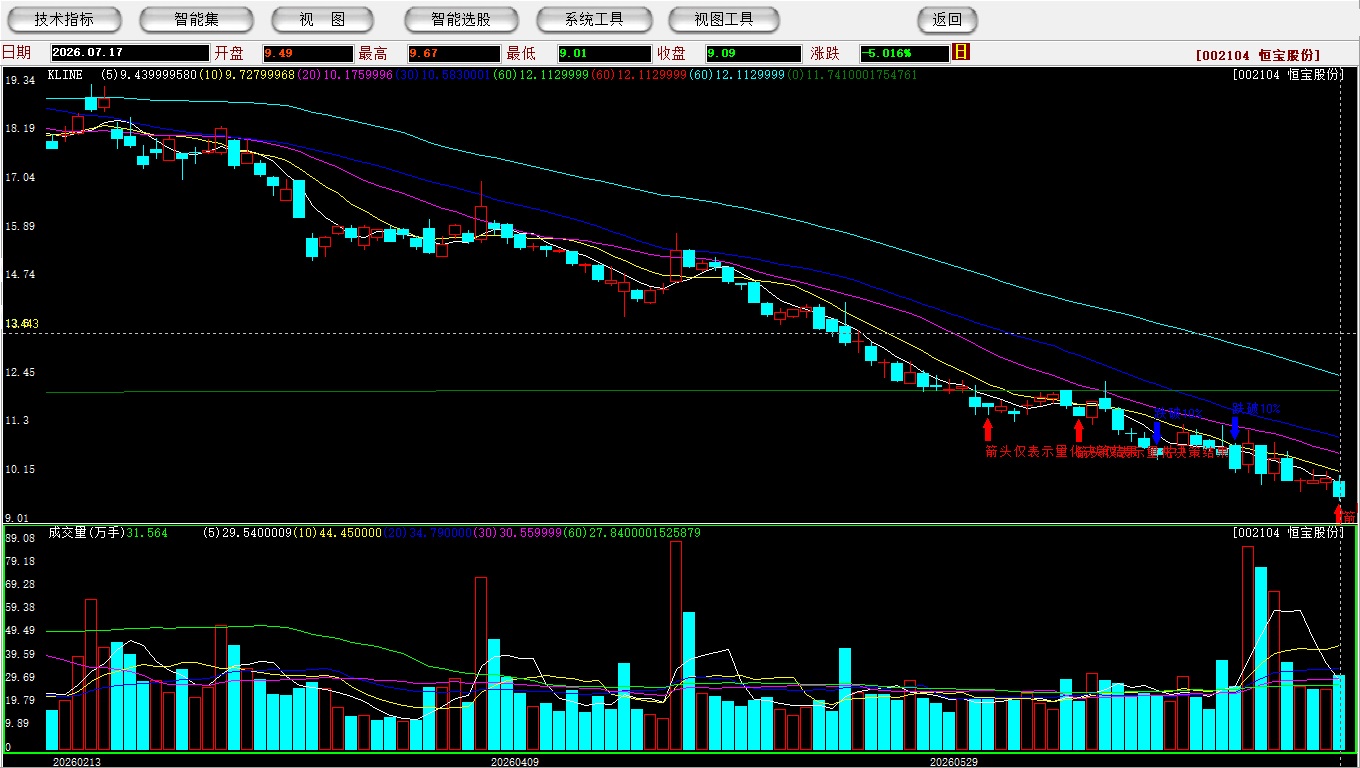Click the 20260529 date axis label
This screenshot has height=768, width=1360.
pyautogui.click(x=954, y=762)
